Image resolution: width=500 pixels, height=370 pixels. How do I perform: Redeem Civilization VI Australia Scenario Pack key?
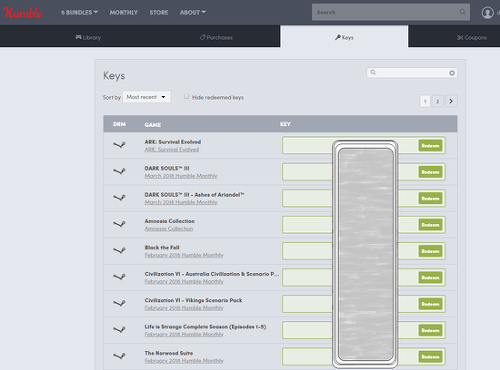click(430, 277)
